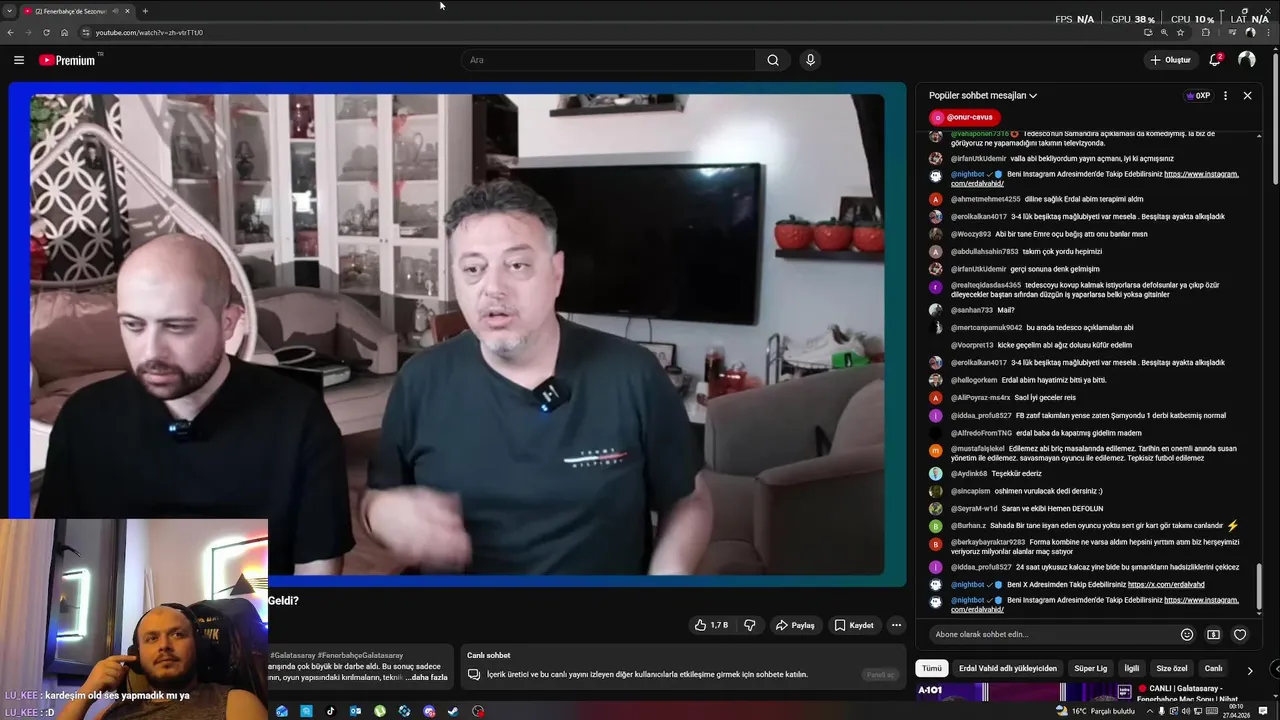Select the Tümü filter chip
Image resolution: width=1280 pixels, height=720 pixels.
tap(931, 668)
